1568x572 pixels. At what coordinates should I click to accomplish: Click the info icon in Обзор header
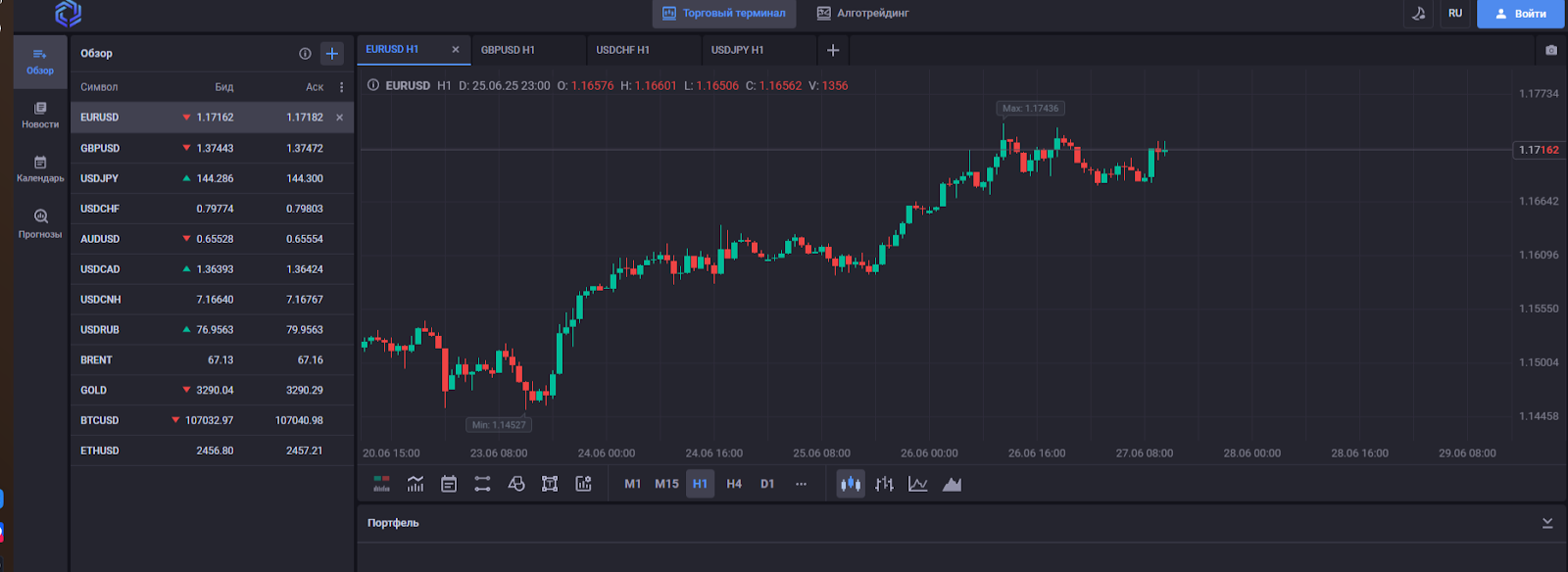point(305,54)
